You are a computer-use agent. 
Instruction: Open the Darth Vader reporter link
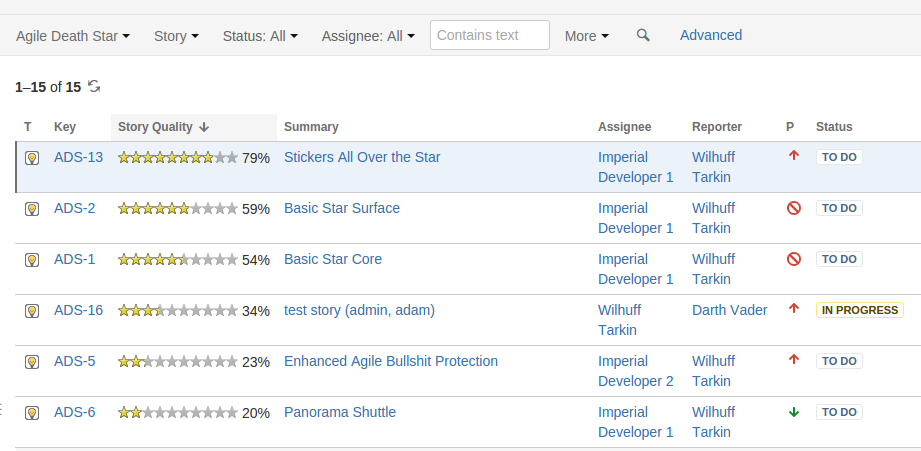730,310
